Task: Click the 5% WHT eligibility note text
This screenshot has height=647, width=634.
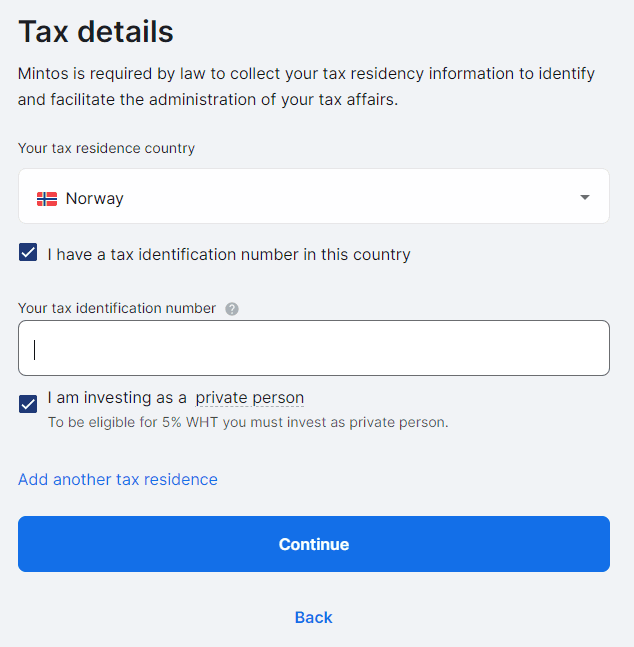Action: click(248, 422)
